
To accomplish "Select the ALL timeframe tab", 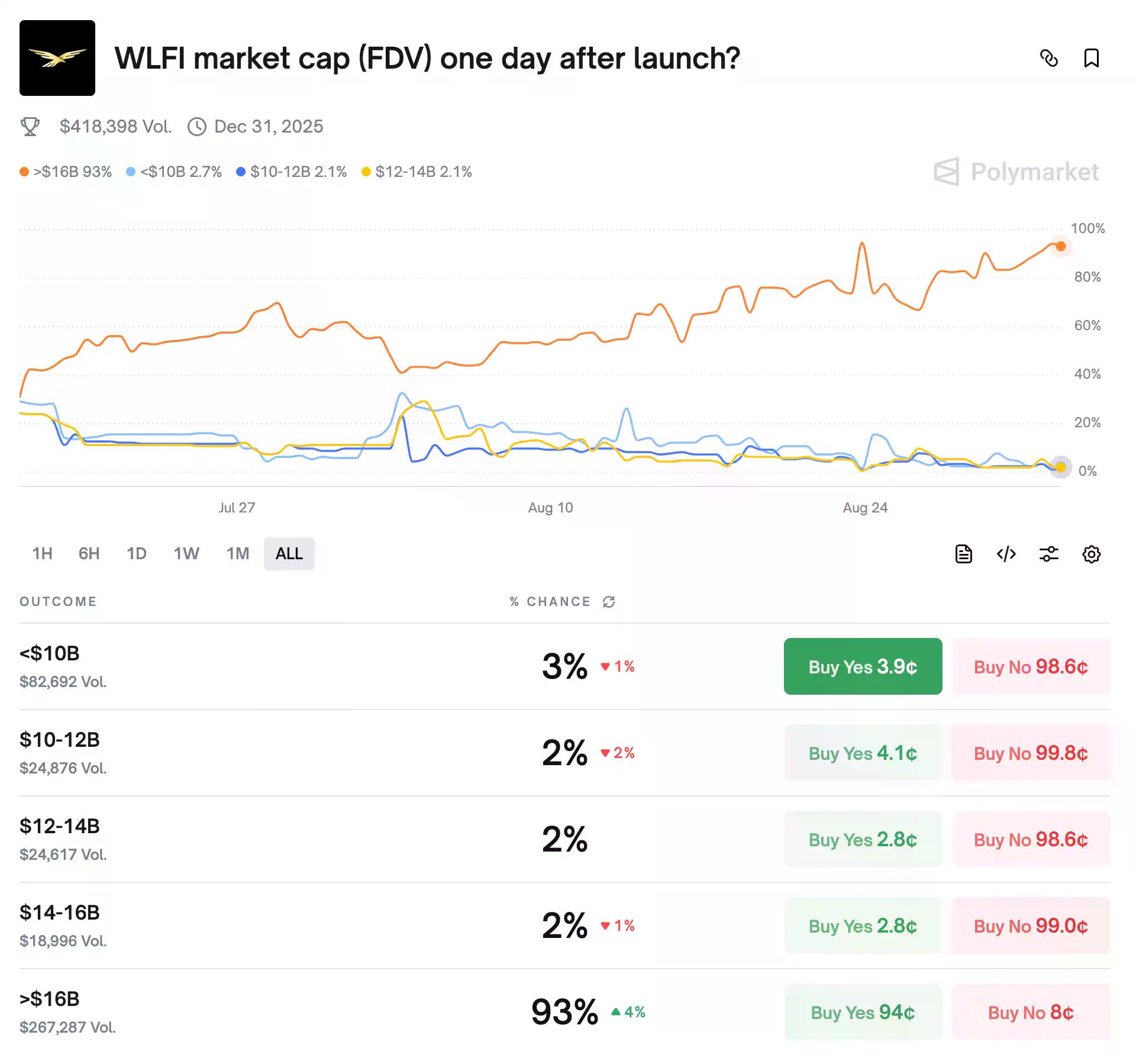I will (x=289, y=554).
